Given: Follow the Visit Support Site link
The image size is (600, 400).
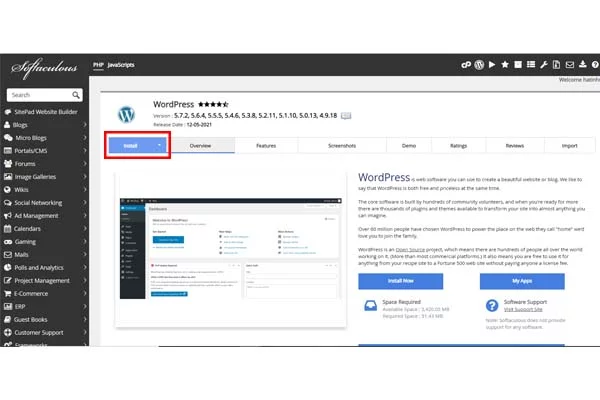Looking at the screenshot, I should pos(523,309).
